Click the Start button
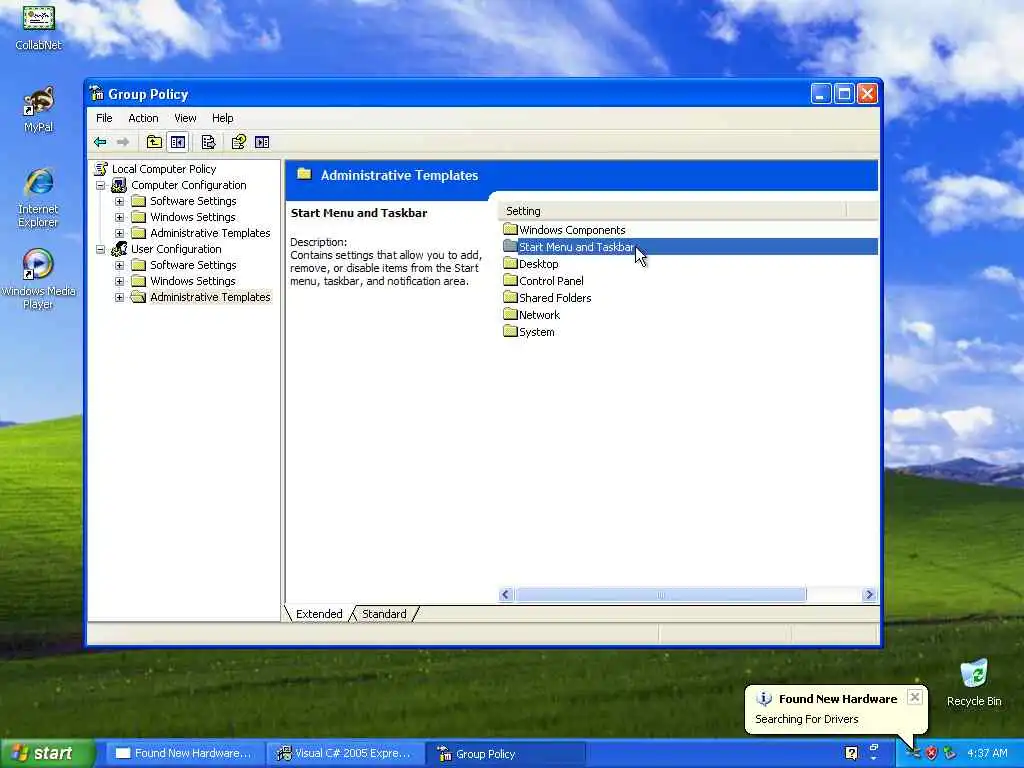Screen dimensions: 1024x768 (x=47, y=753)
